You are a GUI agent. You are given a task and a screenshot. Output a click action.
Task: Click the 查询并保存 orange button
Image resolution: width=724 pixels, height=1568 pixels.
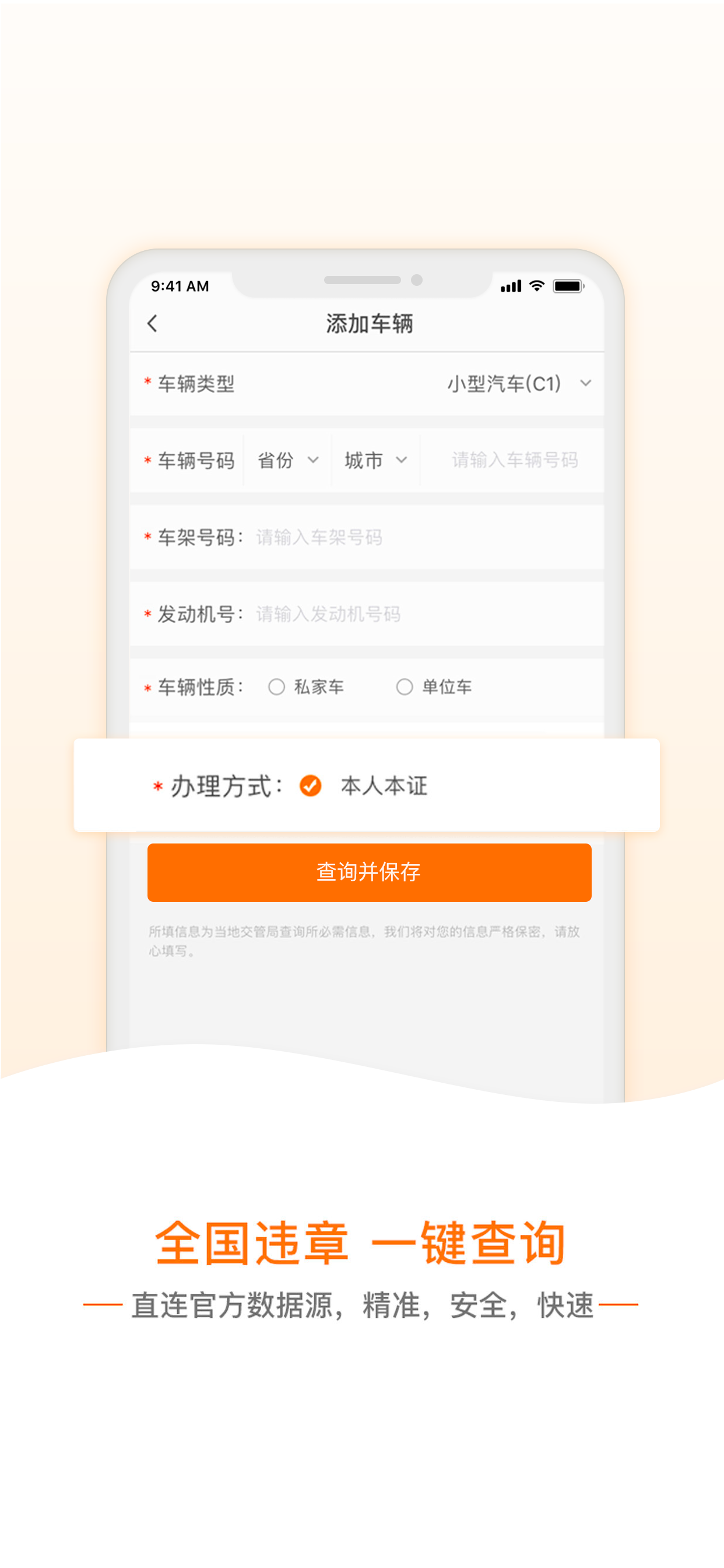(x=368, y=871)
